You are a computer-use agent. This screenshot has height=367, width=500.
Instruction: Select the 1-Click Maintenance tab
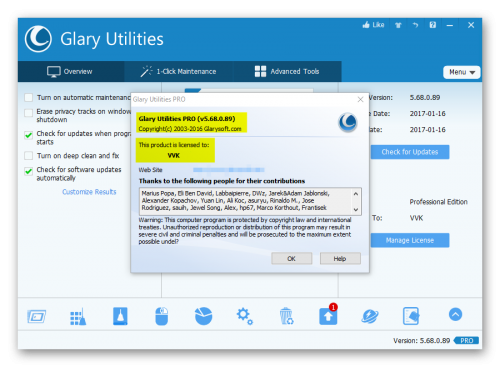[178, 71]
